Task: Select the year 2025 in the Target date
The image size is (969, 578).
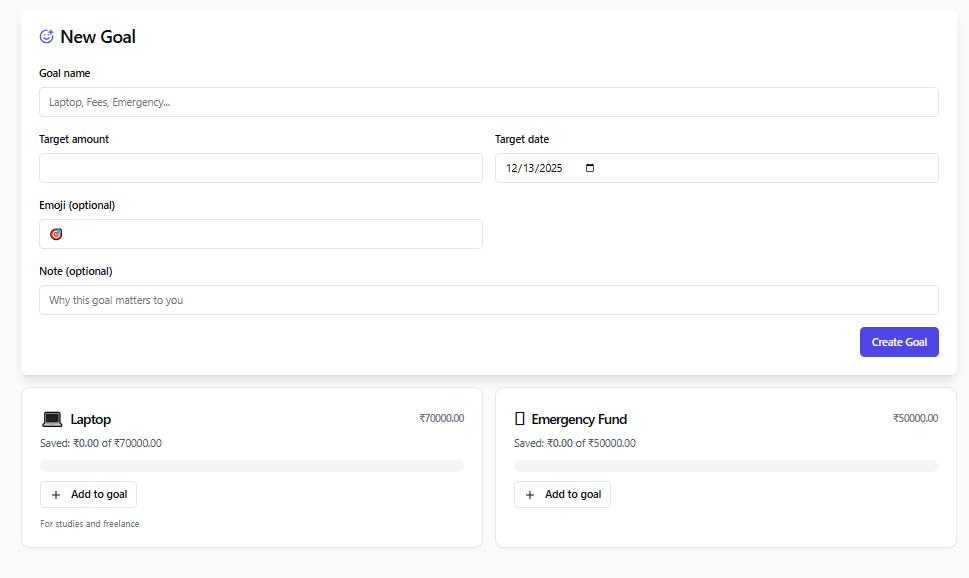Action: tap(551, 168)
